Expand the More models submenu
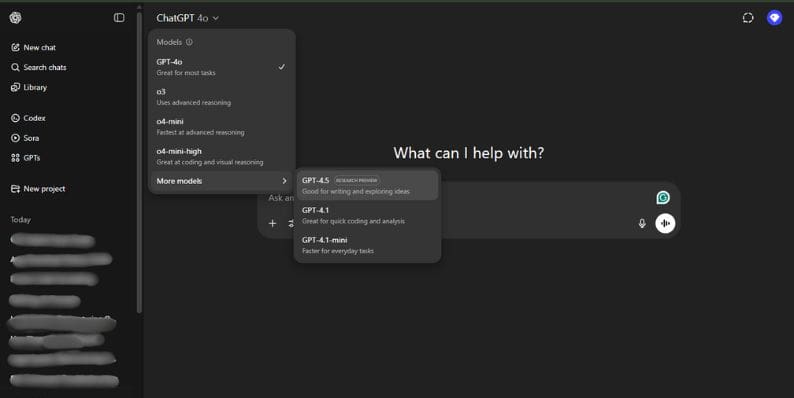This screenshot has width=794, height=398. [221, 181]
